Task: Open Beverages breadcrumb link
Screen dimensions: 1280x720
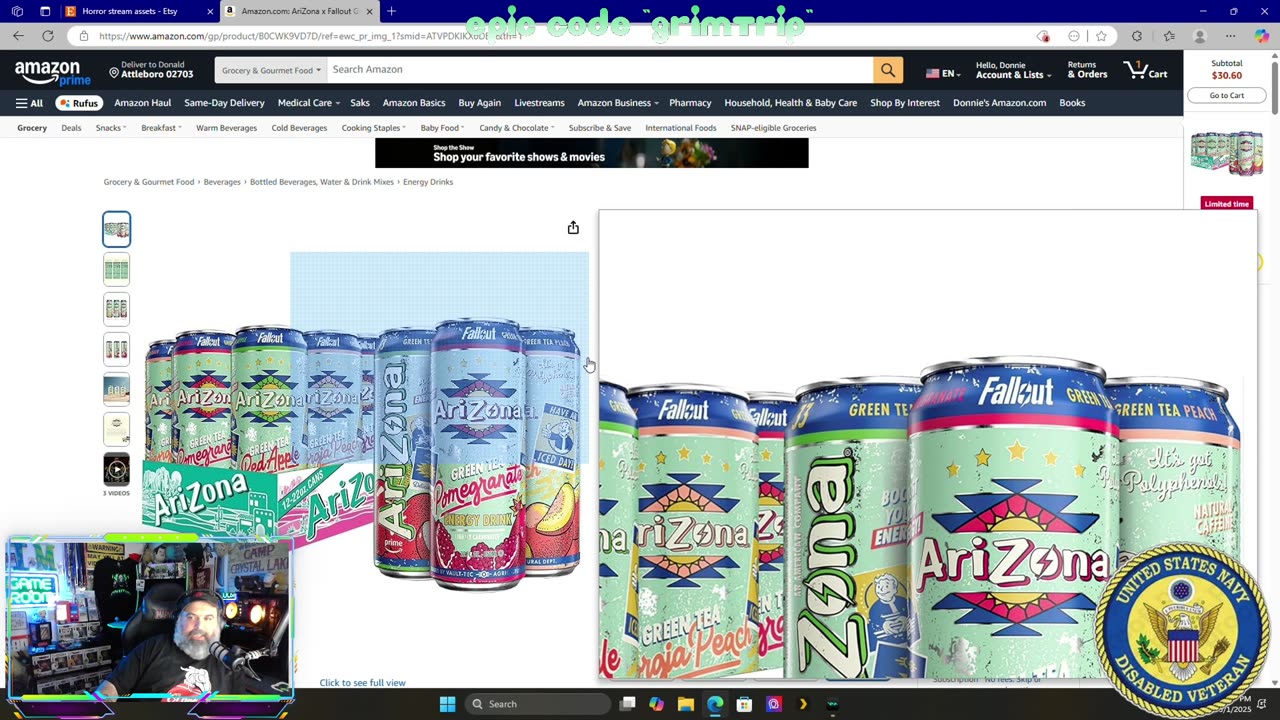Action: coord(222,182)
